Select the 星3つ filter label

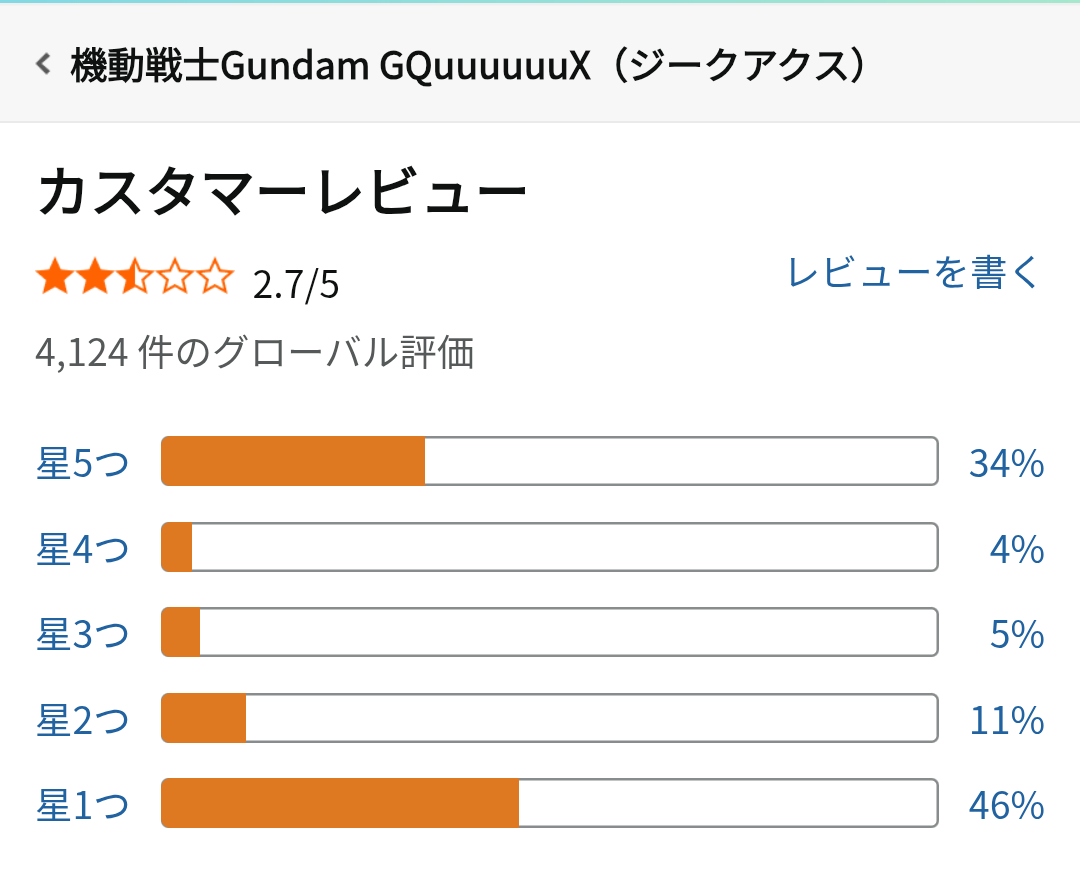tap(83, 635)
